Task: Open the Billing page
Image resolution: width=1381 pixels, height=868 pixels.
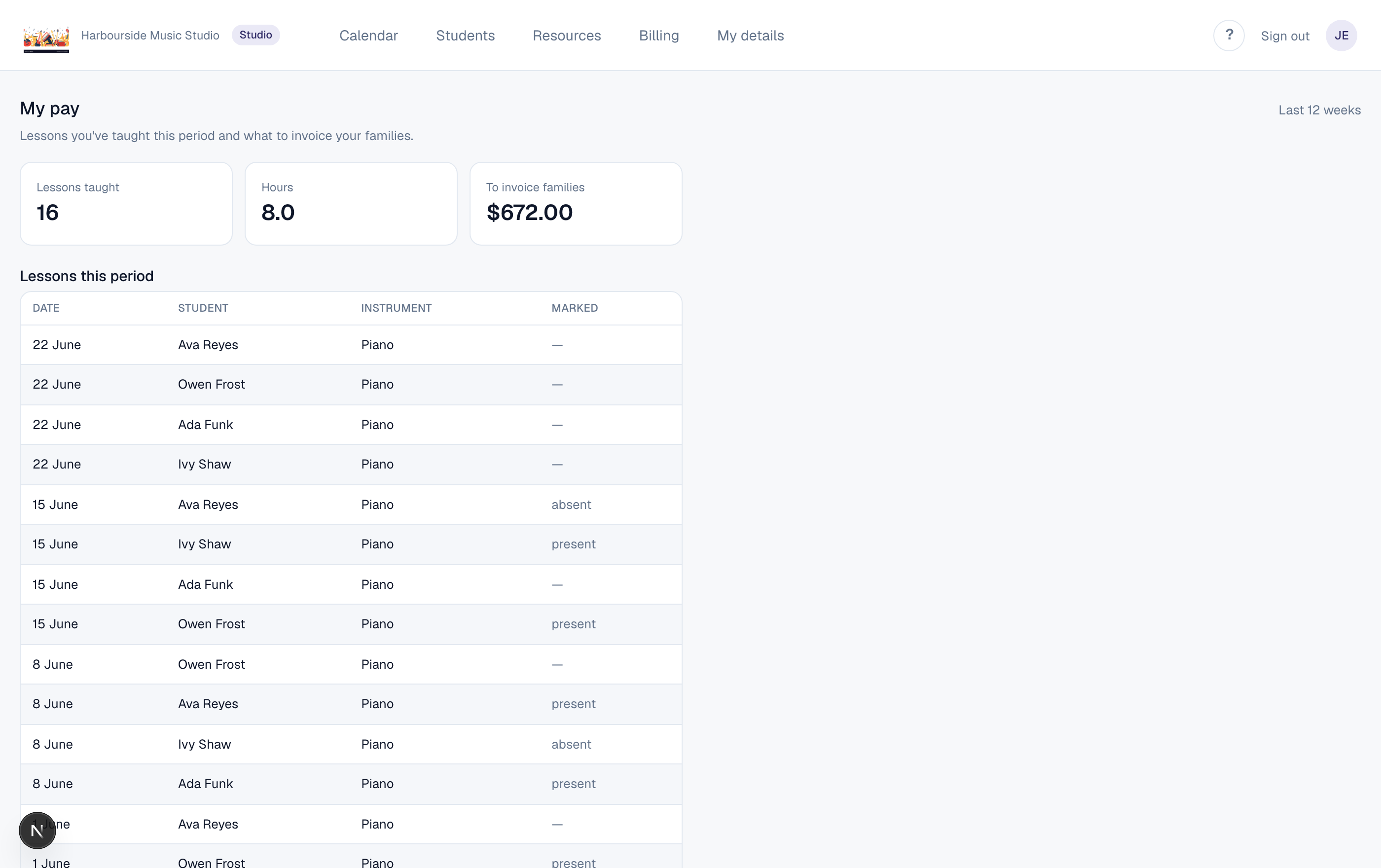Action: [658, 36]
